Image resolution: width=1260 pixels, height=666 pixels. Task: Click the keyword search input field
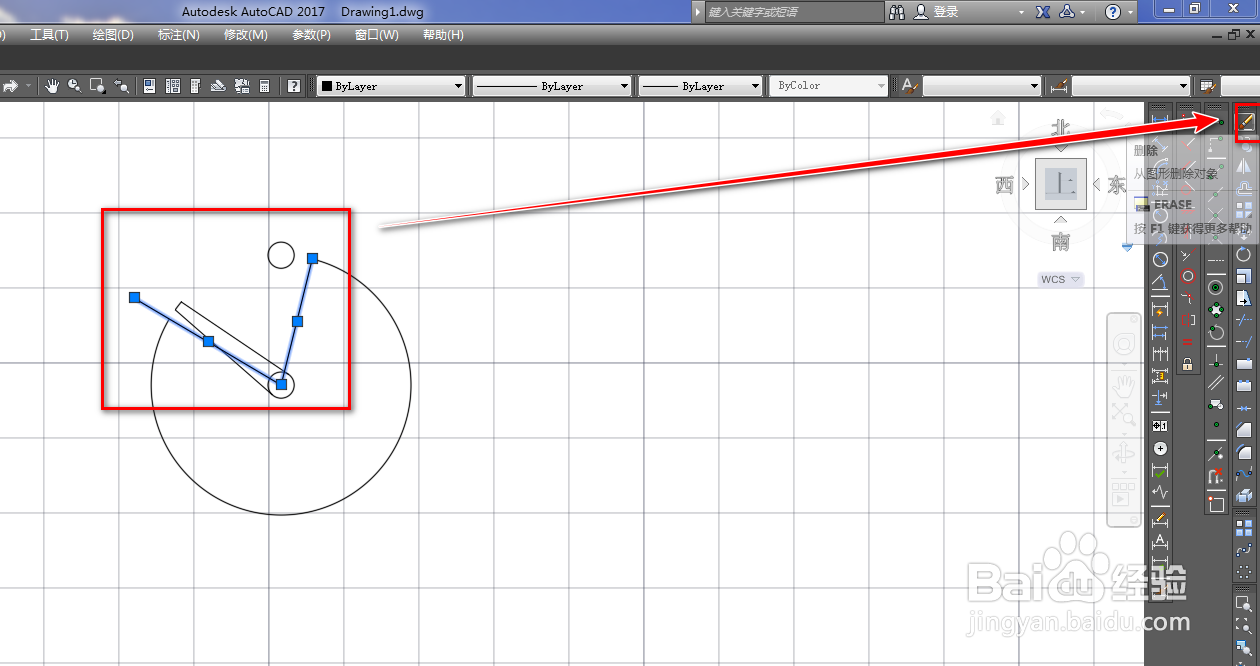point(795,11)
